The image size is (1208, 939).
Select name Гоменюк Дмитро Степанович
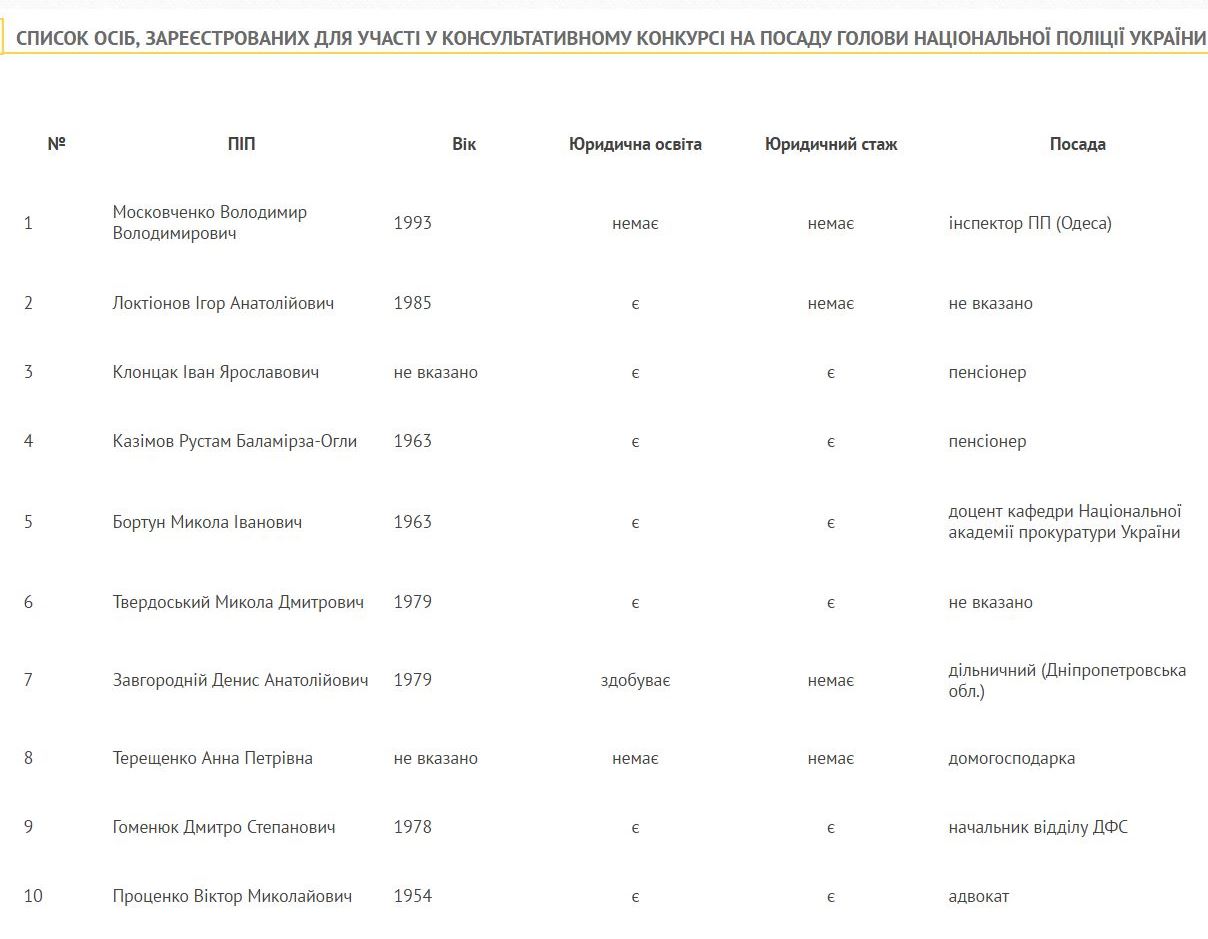coord(224,827)
